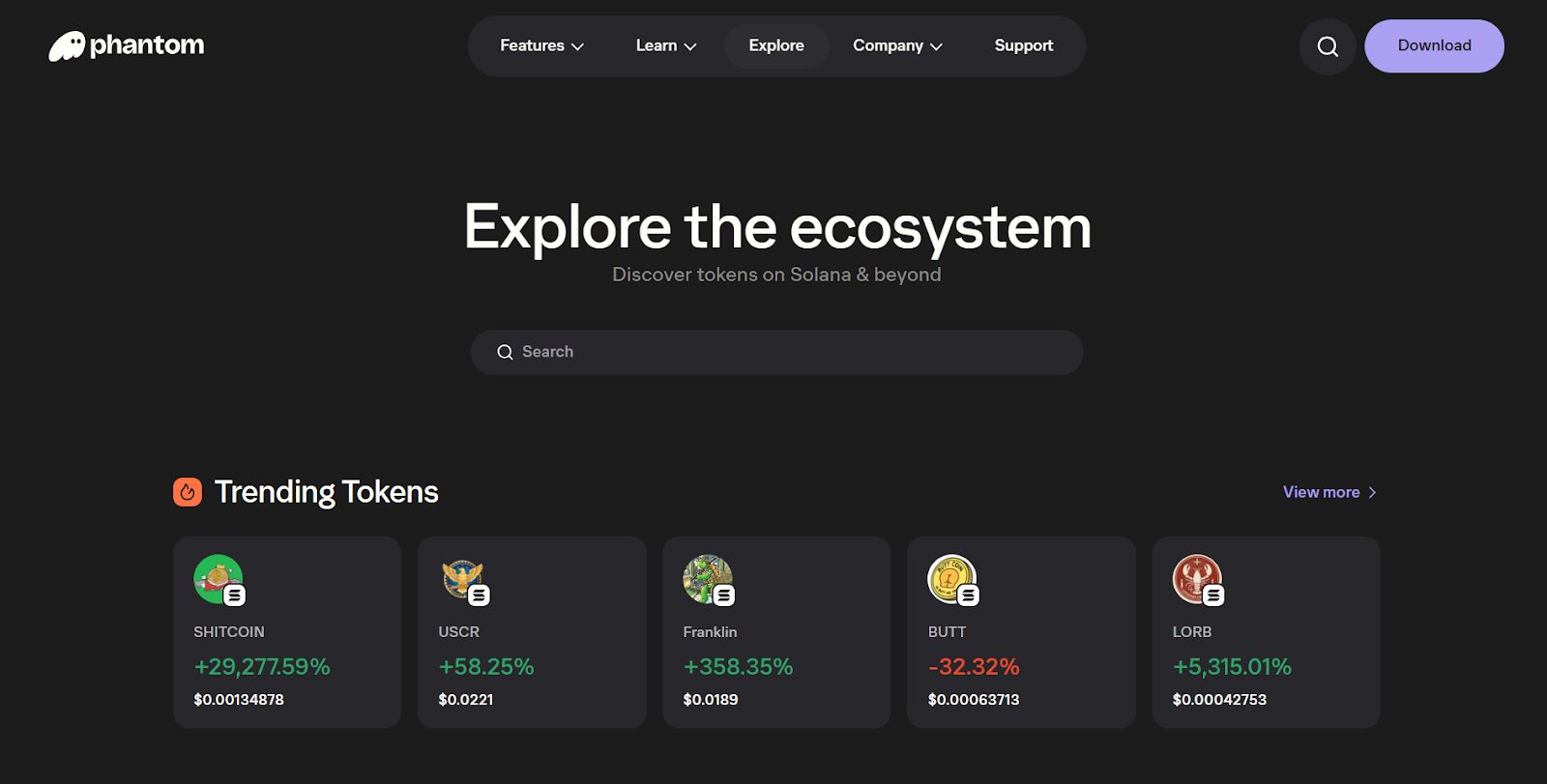
Task: Focus the token Search field
Action: pyautogui.click(x=776, y=352)
